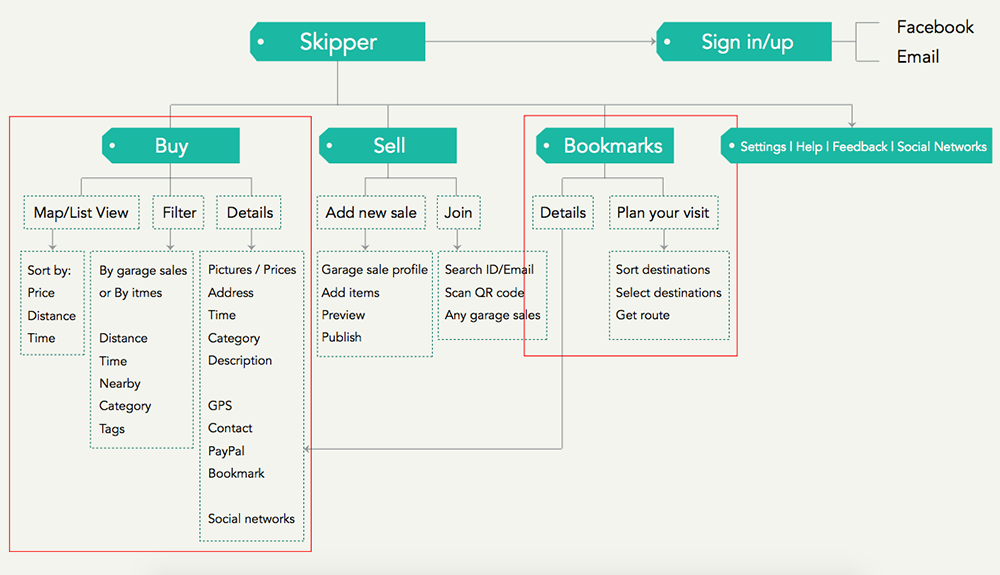1000x575 pixels.
Task: Open Feedback in the teal bar
Action: [x=860, y=147]
